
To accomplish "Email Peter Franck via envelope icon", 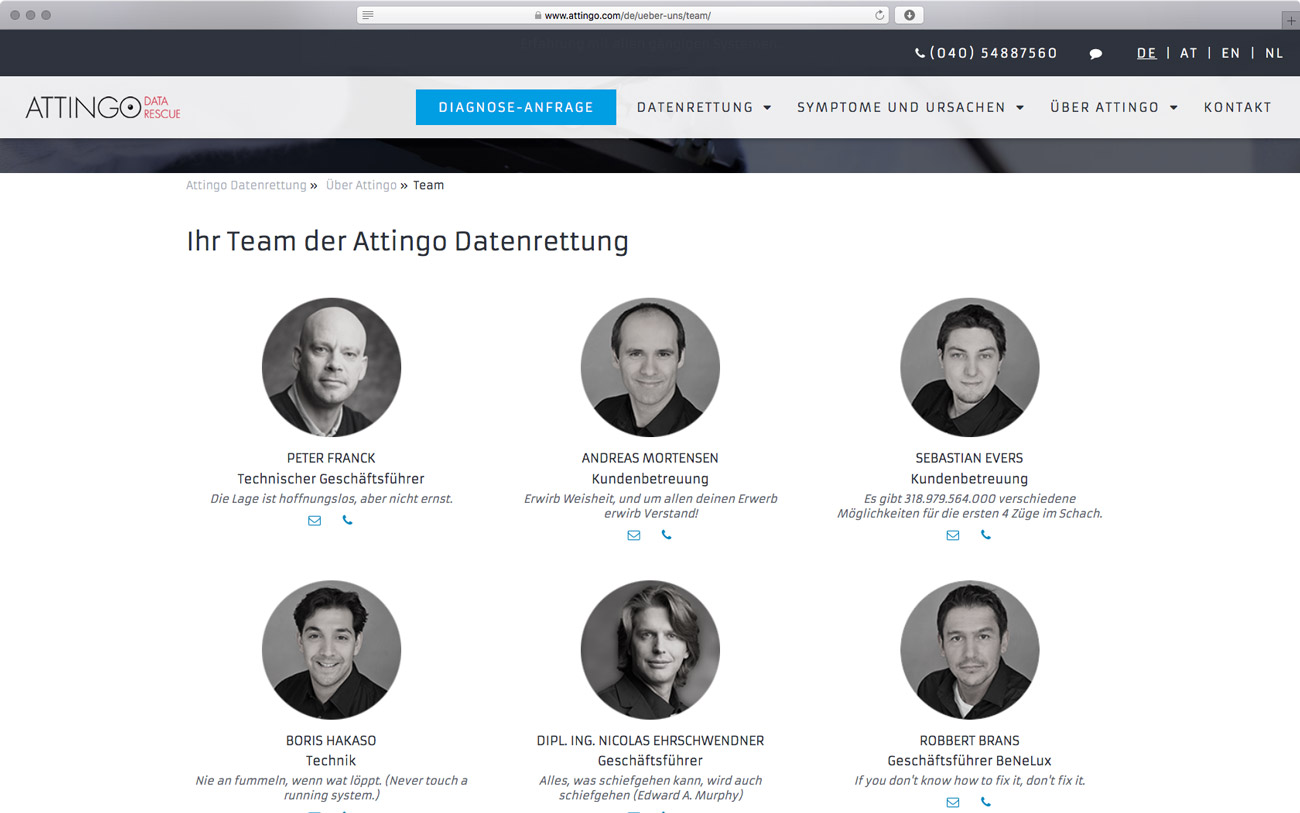I will coord(314,520).
